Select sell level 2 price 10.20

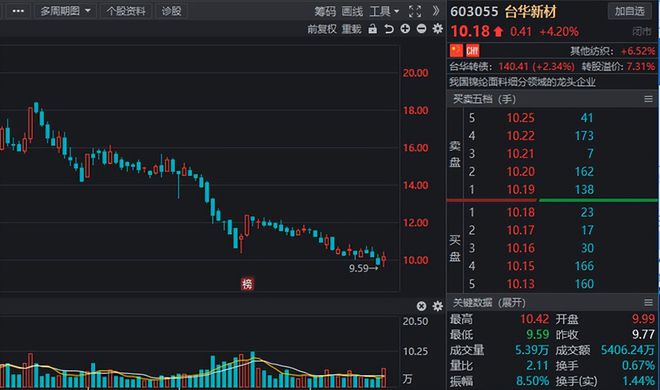point(520,172)
